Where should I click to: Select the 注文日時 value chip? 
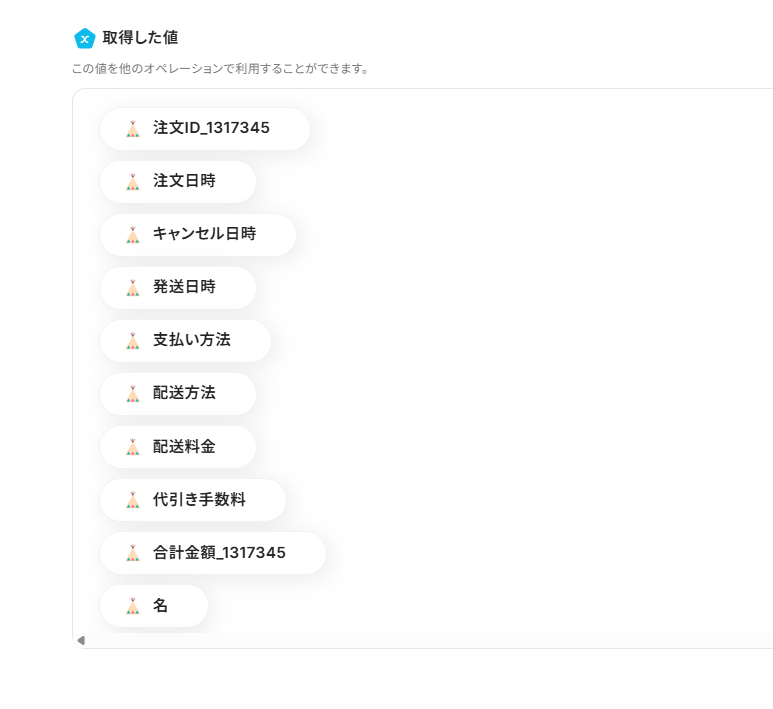(x=184, y=182)
